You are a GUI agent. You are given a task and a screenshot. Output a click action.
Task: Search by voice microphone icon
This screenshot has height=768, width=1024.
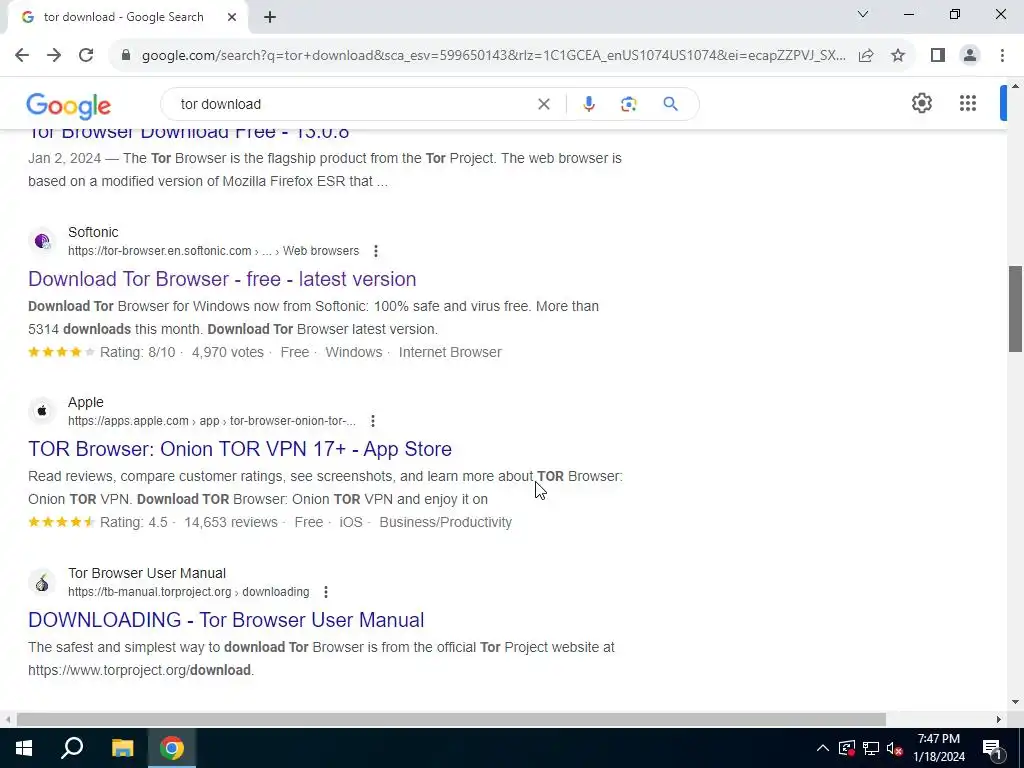[x=588, y=104]
